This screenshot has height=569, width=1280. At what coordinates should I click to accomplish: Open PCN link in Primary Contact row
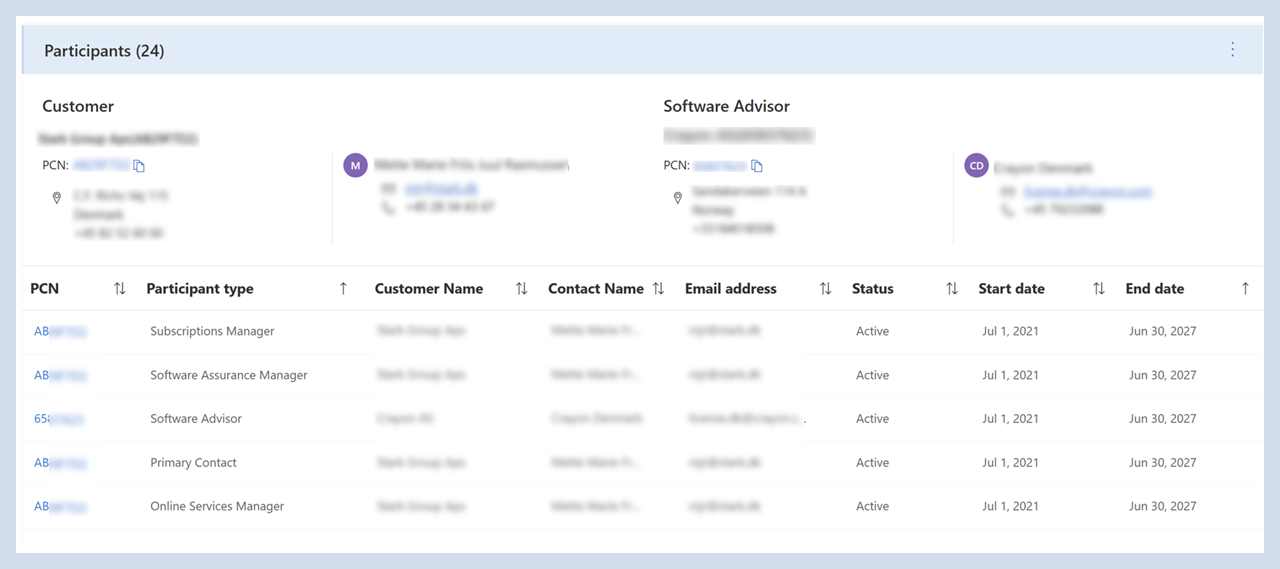click(60, 463)
